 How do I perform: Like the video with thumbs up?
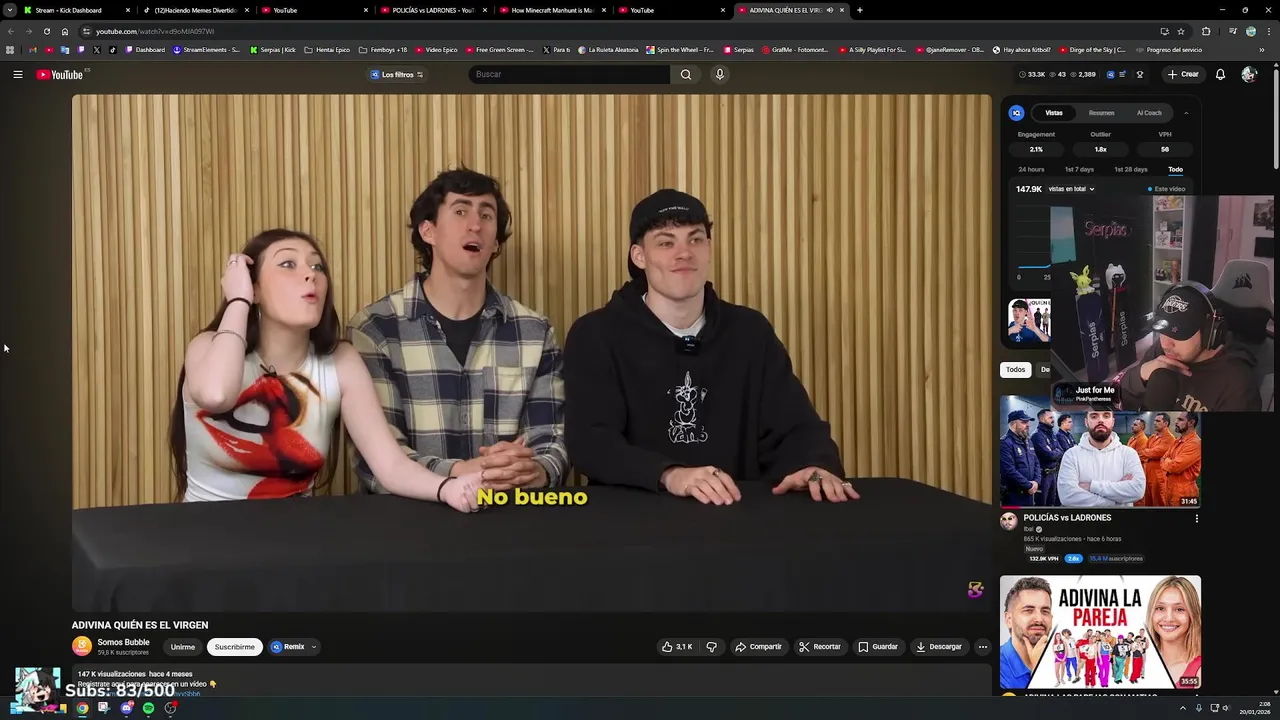pos(677,647)
